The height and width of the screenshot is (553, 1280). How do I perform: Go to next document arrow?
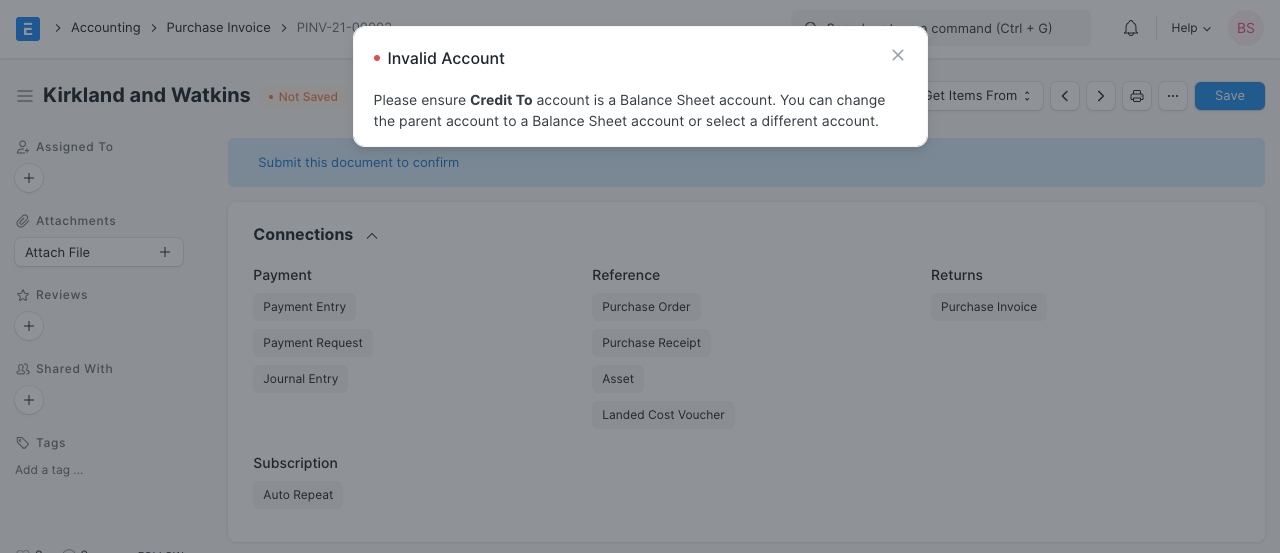(x=1101, y=96)
